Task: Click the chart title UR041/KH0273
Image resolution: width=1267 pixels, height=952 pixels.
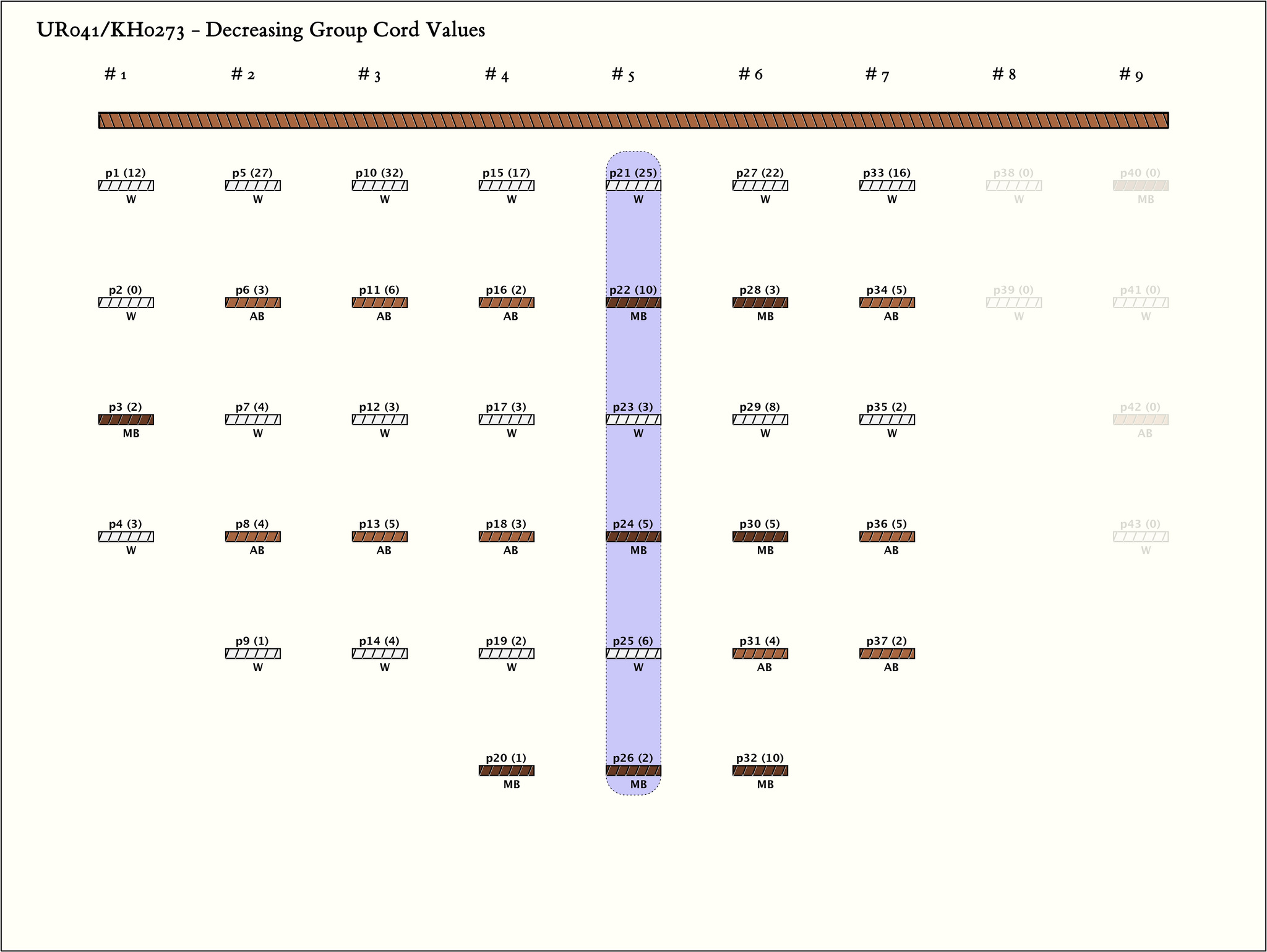Action: click(x=260, y=30)
